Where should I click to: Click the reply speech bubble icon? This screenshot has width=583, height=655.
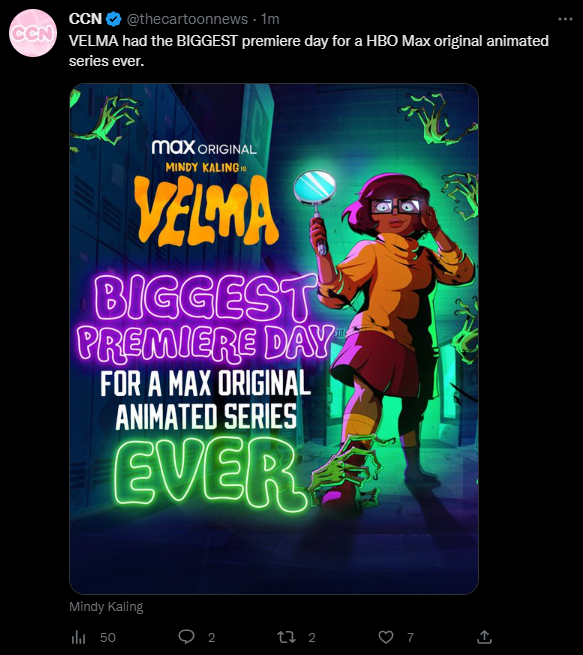186,637
